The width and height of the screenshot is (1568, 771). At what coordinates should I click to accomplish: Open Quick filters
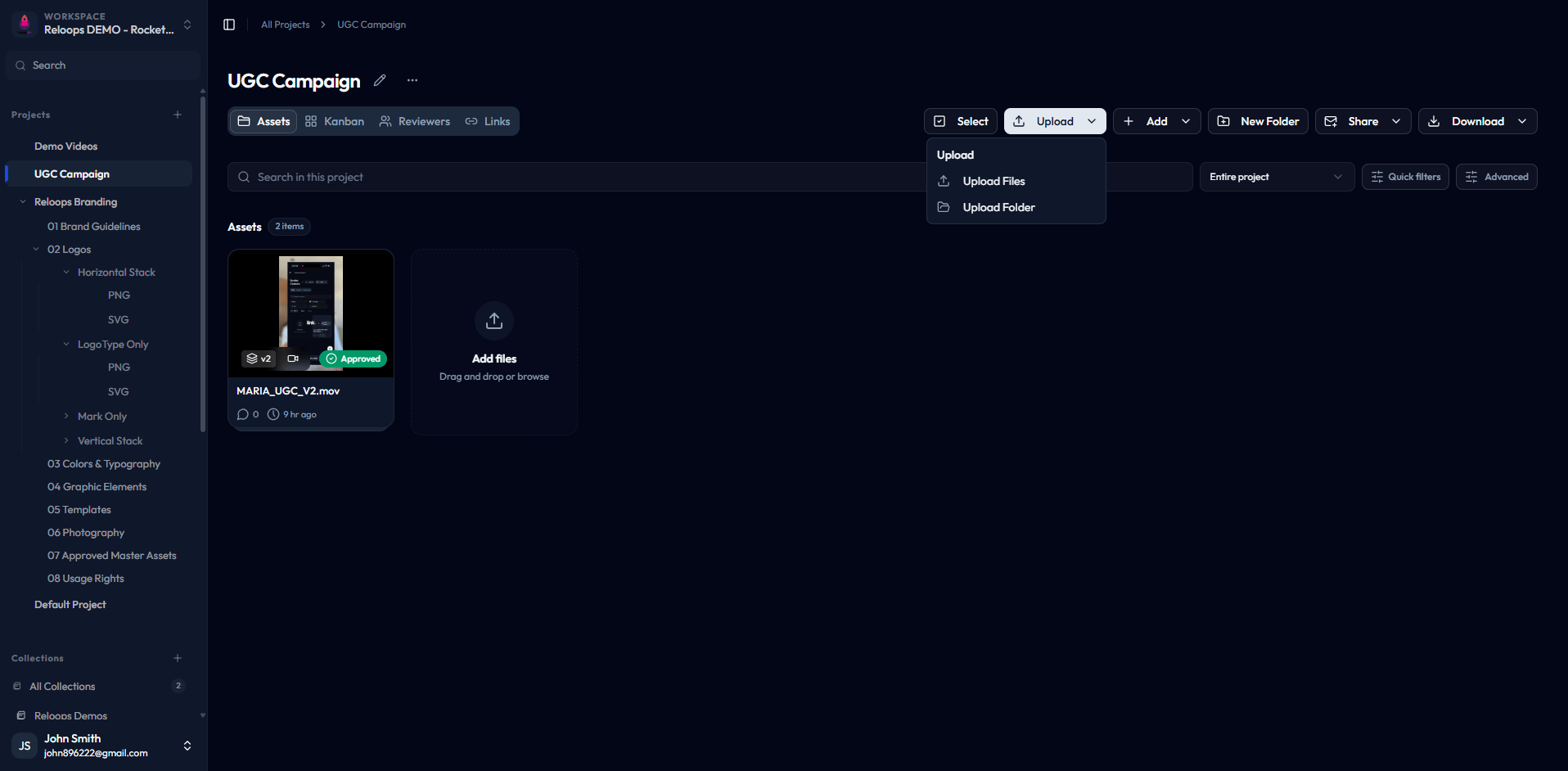pyautogui.click(x=1405, y=177)
